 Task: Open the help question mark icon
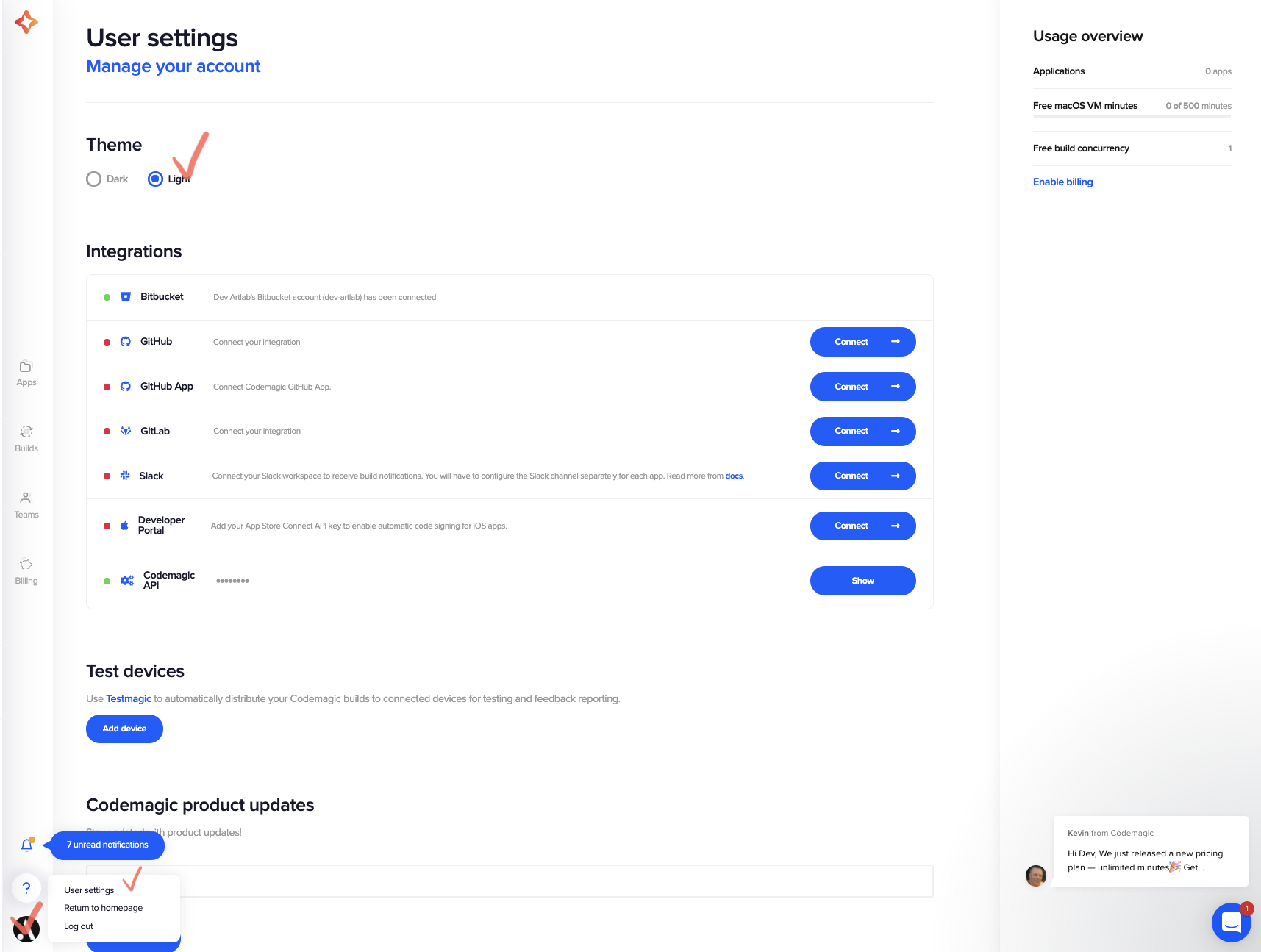26,887
